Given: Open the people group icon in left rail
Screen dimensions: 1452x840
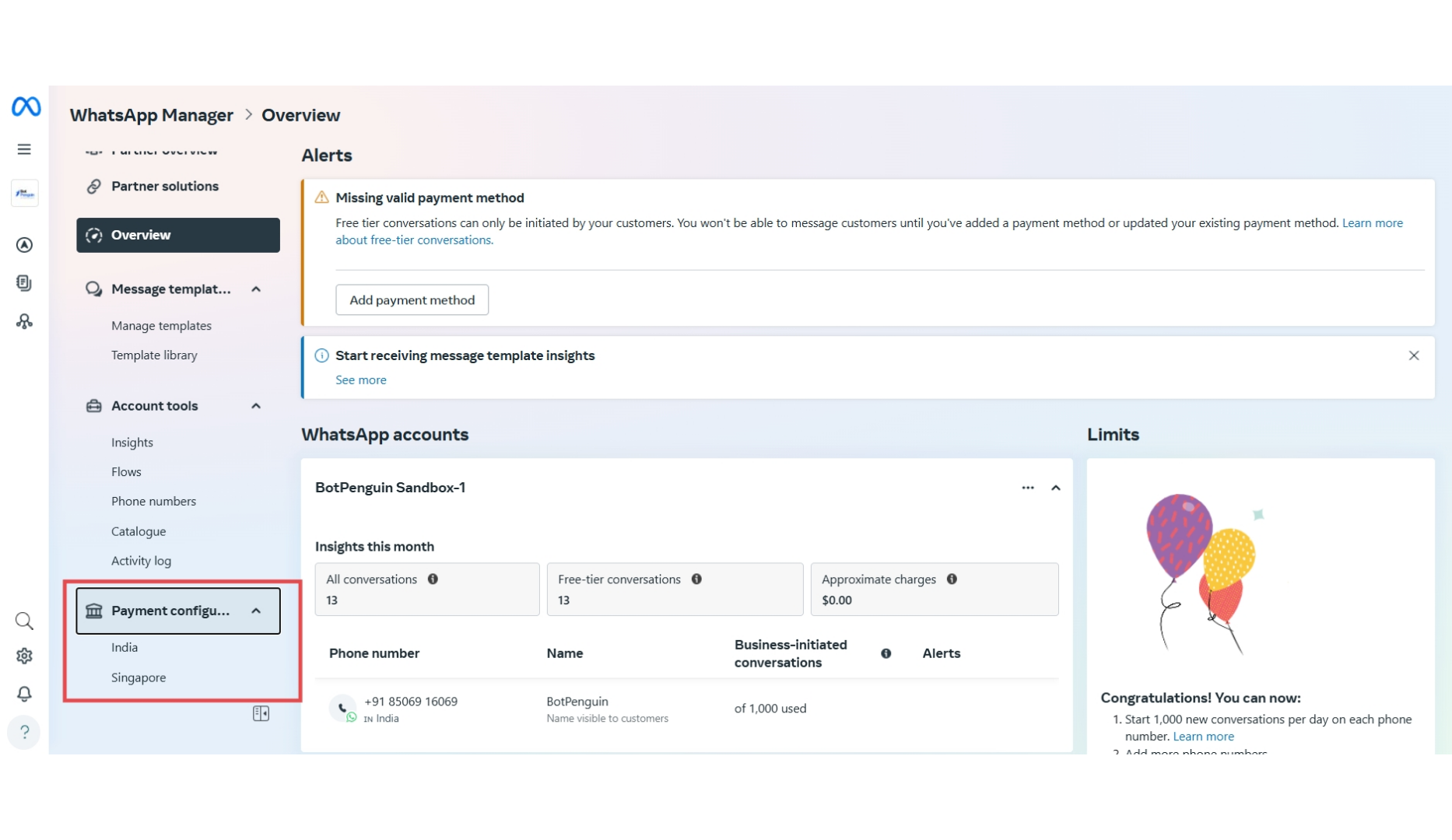Looking at the screenshot, I should tap(24, 321).
